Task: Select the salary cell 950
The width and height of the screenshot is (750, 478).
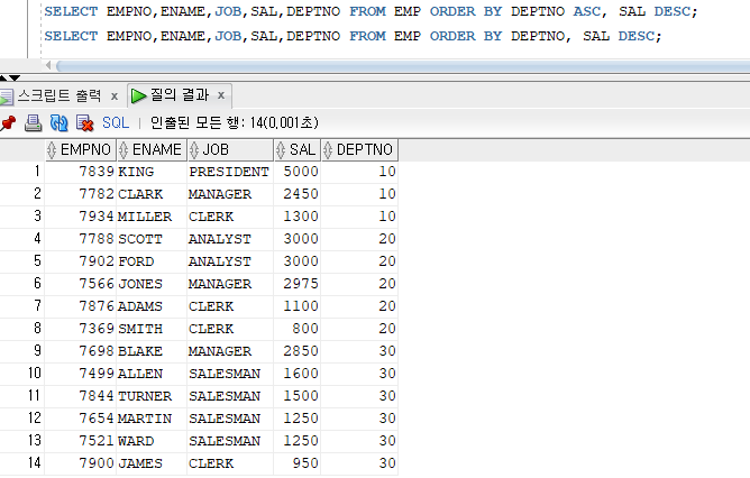Action: pos(297,464)
